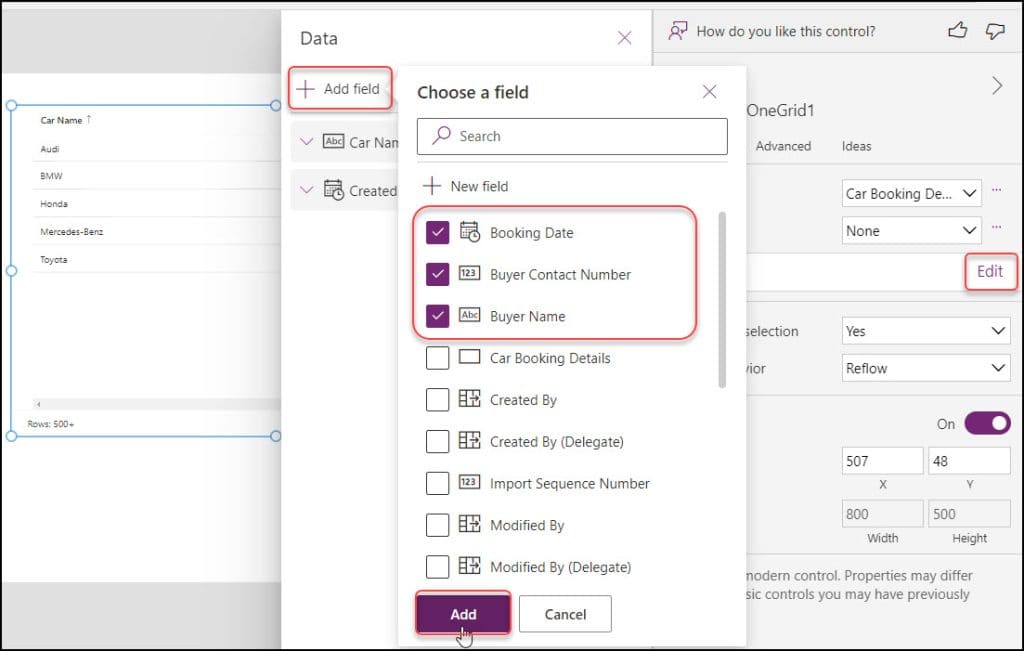Viewport: 1024px width, 651px height.
Task: Click the Car Name Abc field icon
Action: pyautogui.click(x=334, y=141)
